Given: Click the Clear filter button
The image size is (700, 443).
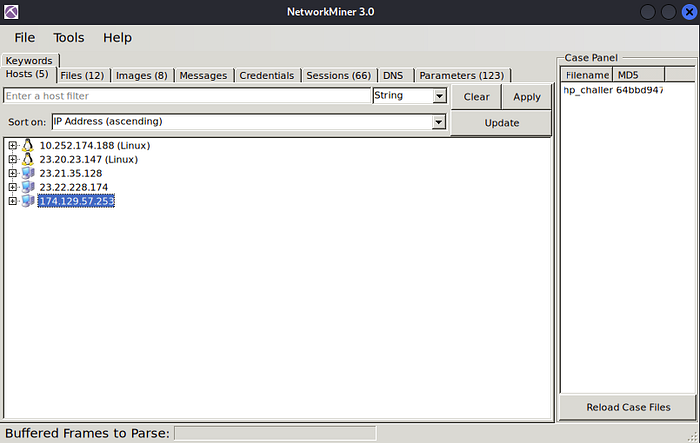Looking at the screenshot, I should (x=476, y=96).
